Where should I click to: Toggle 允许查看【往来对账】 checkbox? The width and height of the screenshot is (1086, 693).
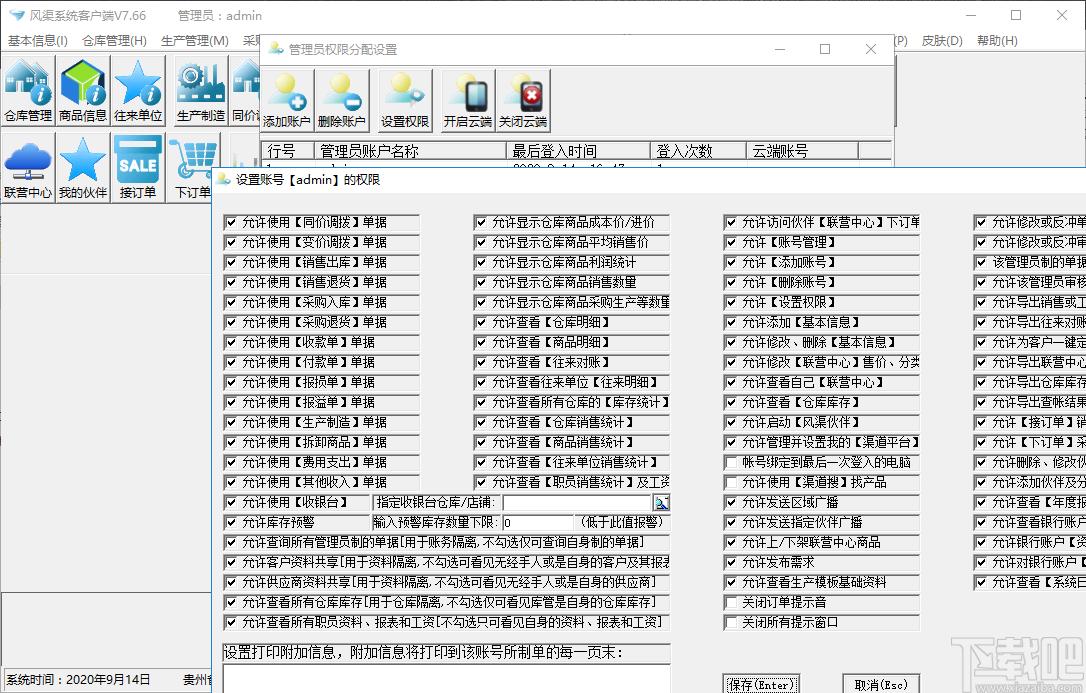point(481,363)
